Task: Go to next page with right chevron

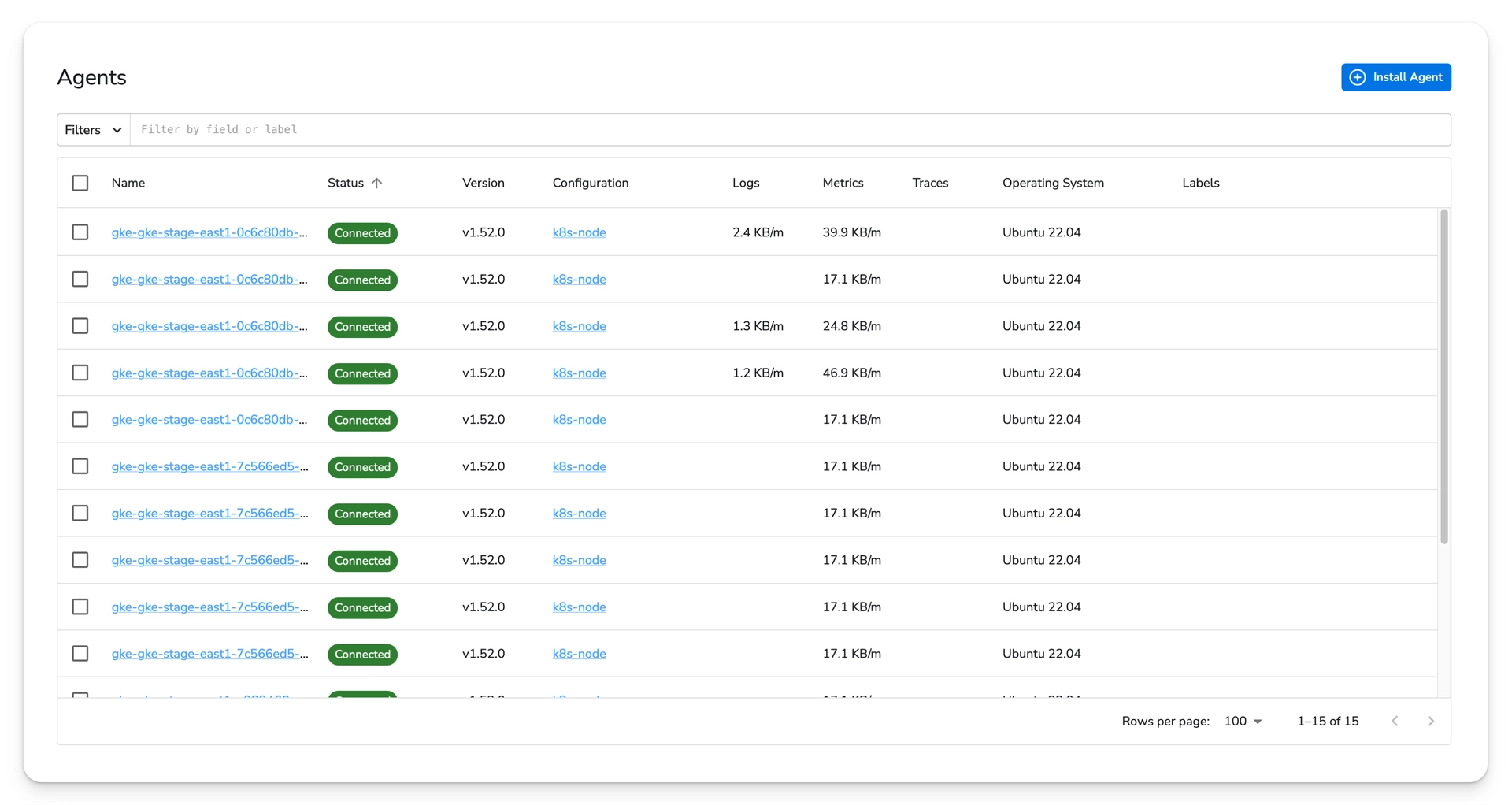Action: (1431, 721)
